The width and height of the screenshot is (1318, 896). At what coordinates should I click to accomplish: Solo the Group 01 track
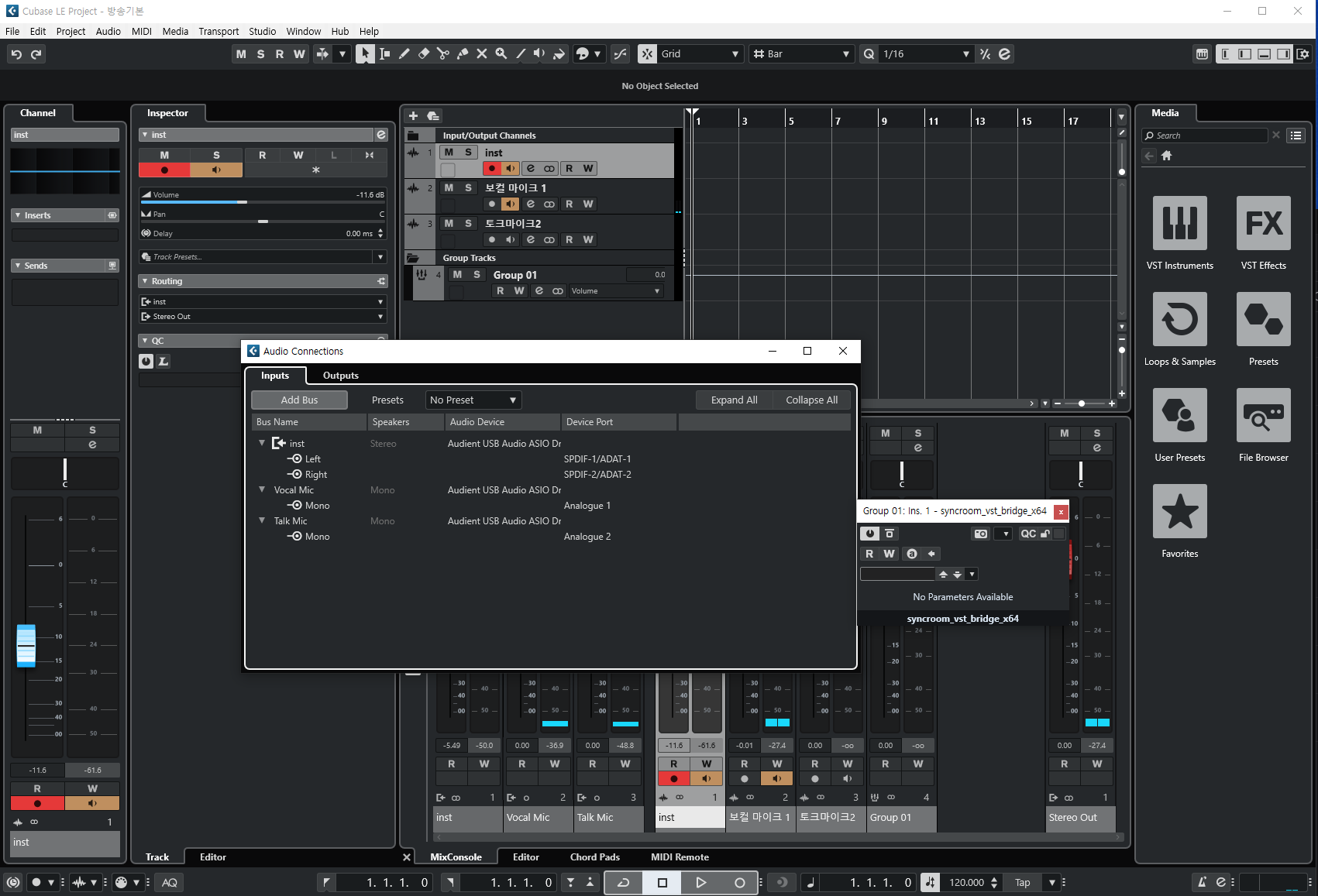pos(477,275)
